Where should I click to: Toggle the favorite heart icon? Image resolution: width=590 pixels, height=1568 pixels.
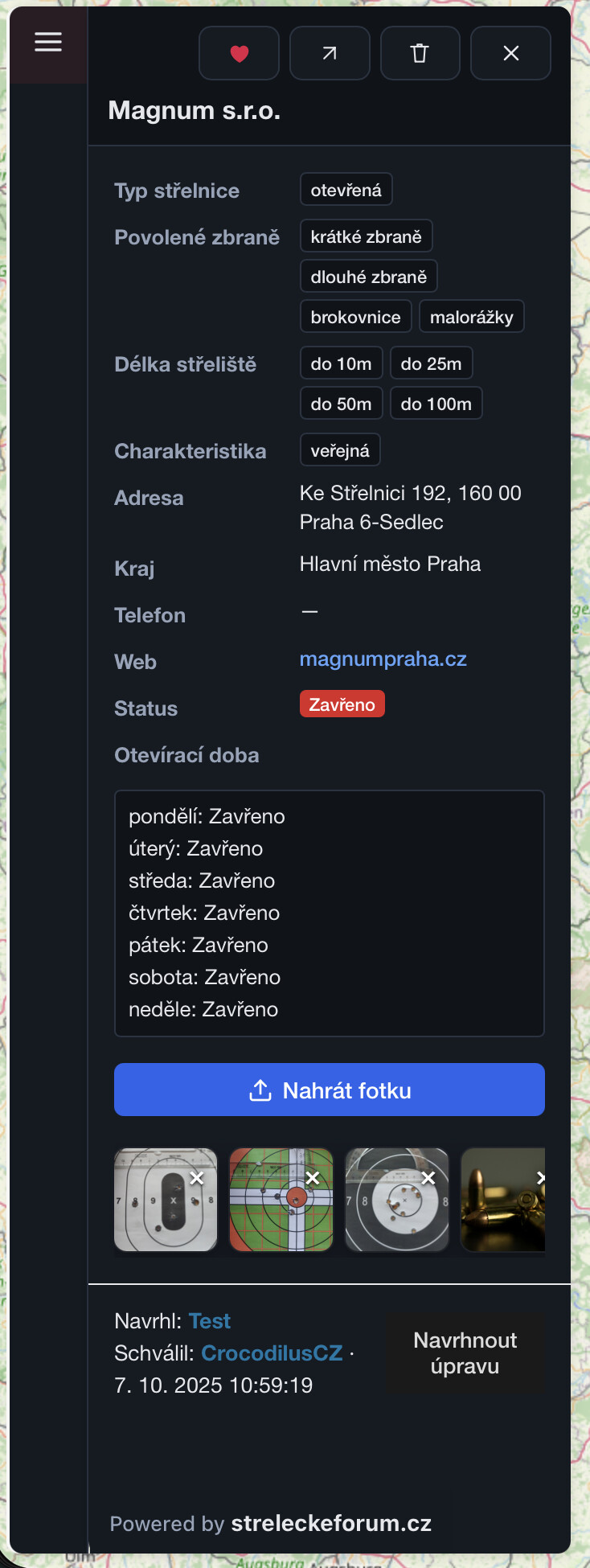tap(239, 53)
